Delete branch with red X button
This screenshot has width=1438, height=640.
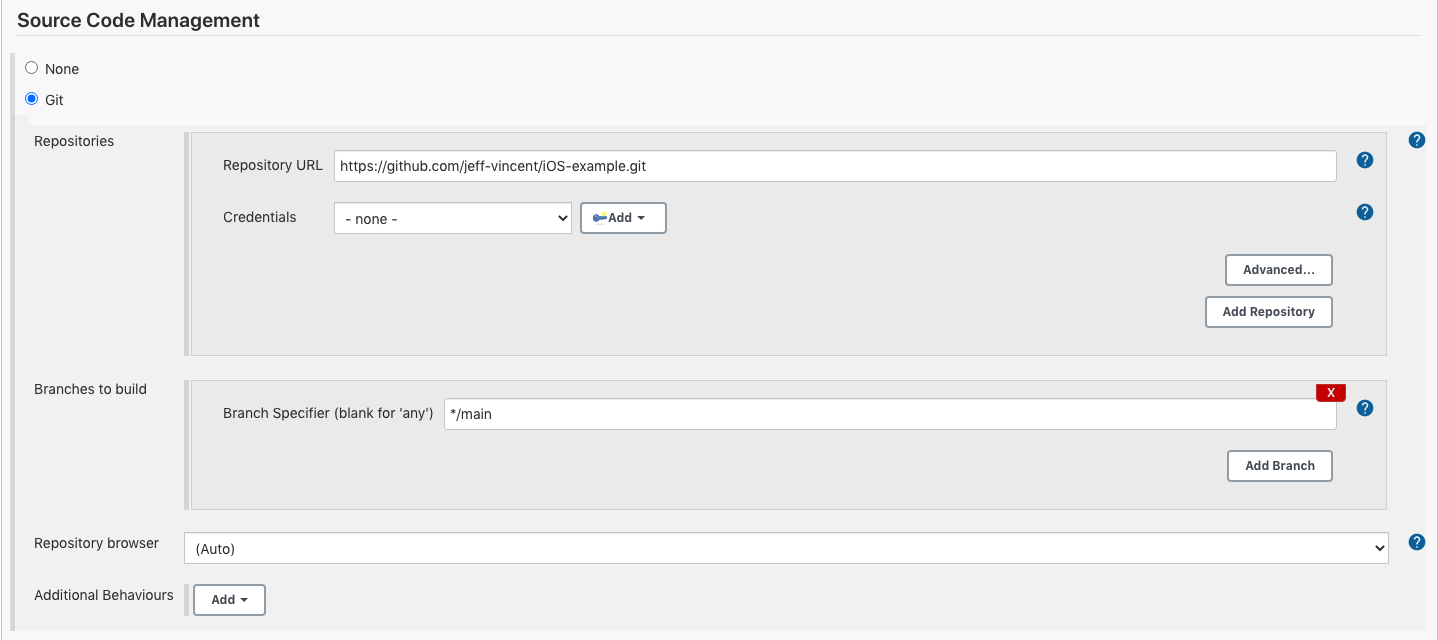pos(1330,392)
